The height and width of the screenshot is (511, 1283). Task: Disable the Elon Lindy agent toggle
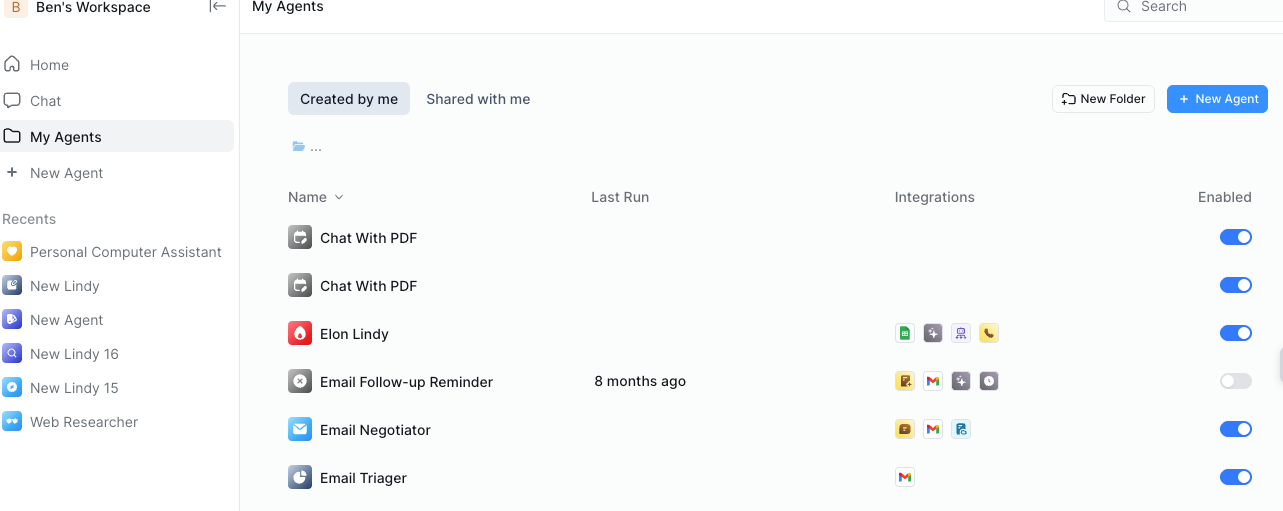click(1235, 334)
